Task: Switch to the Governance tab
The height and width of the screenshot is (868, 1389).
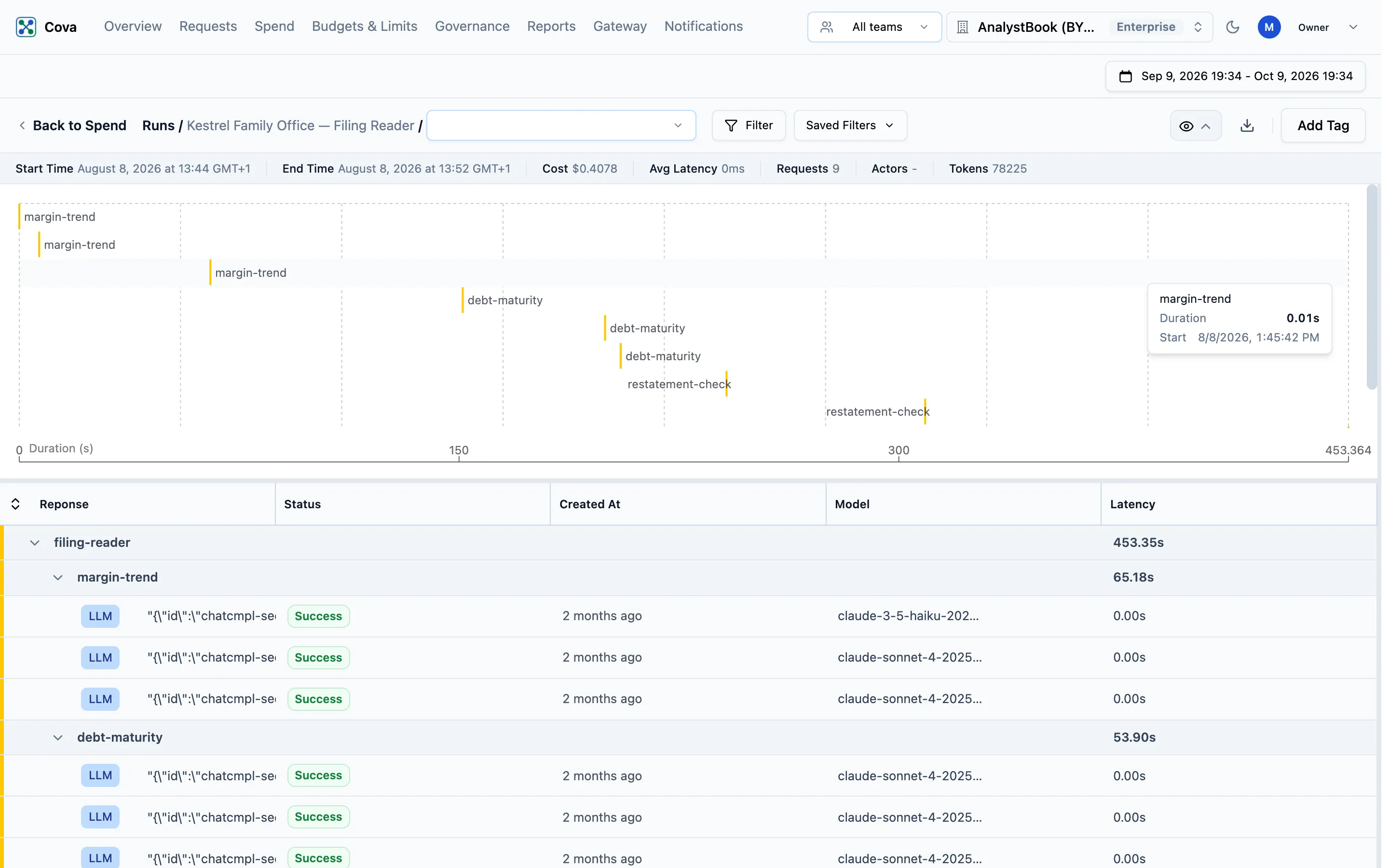Action: click(x=472, y=27)
